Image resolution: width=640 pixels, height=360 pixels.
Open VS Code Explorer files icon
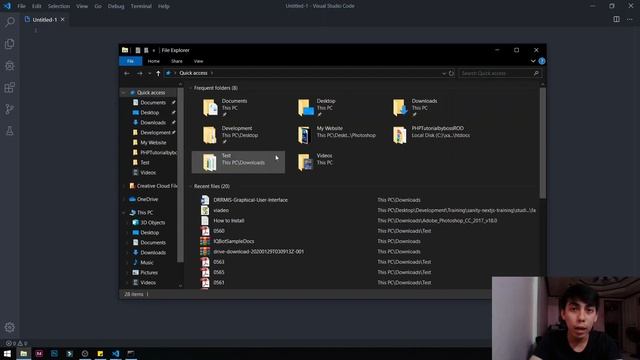point(9,44)
